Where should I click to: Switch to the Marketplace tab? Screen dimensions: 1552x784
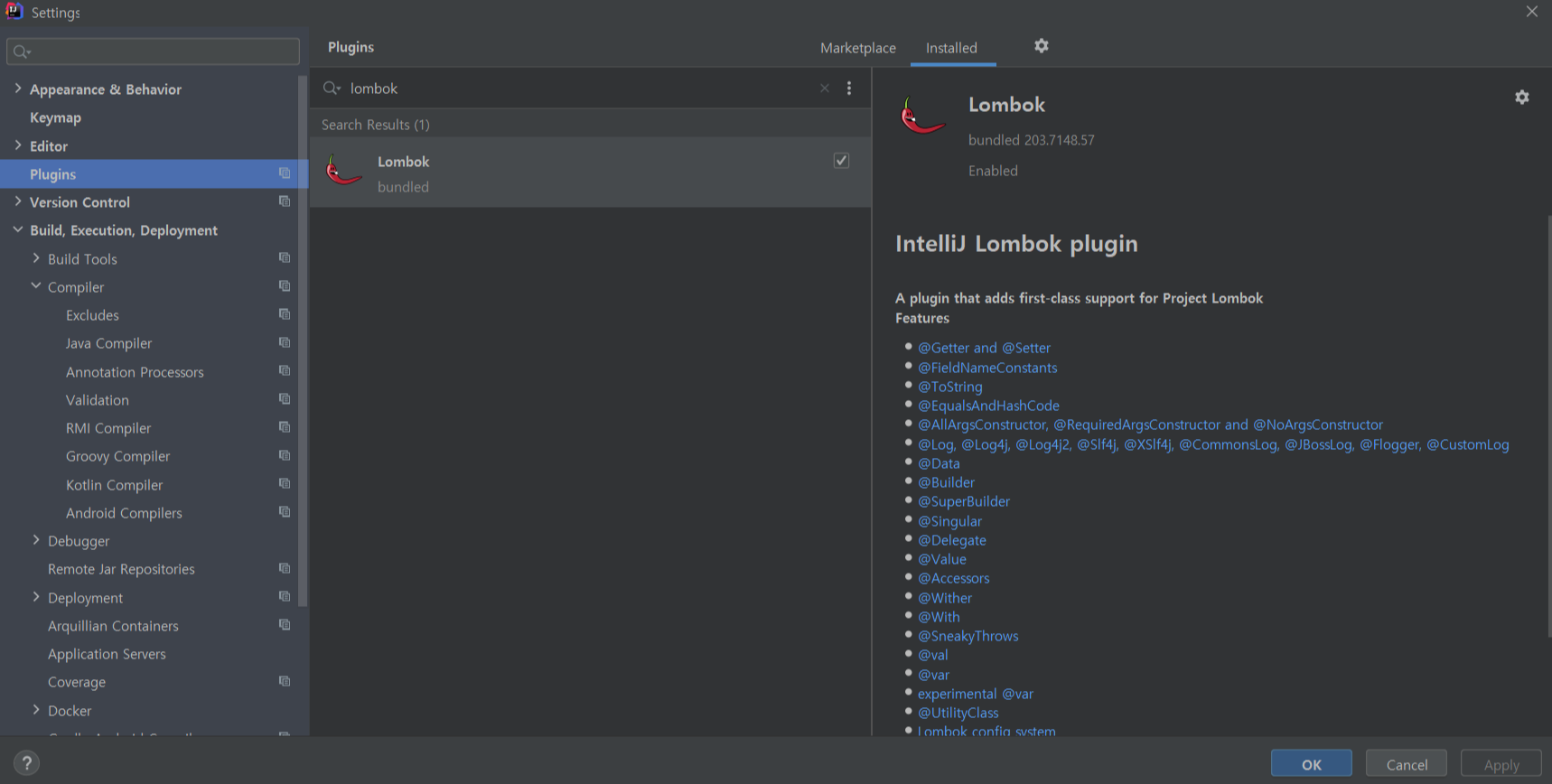point(857,48)
